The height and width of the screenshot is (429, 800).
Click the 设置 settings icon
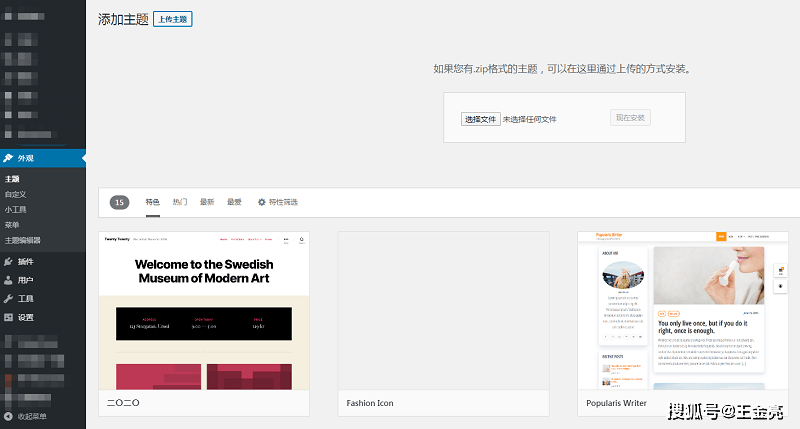(8, 317)
